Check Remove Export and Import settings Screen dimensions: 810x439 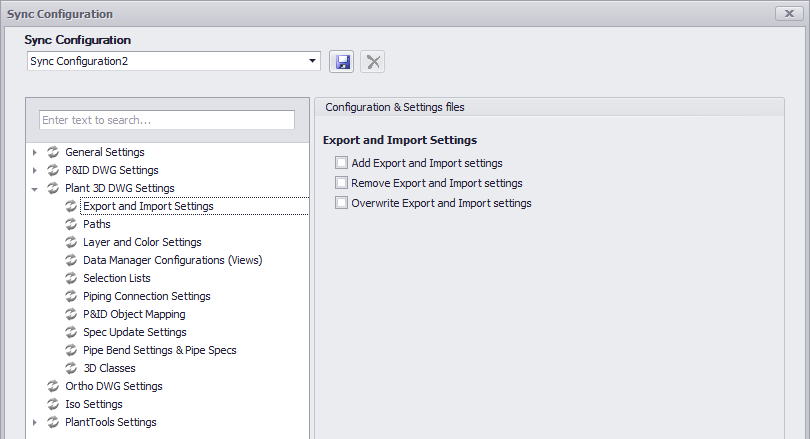pyautogui.click(x=341, y=183)
